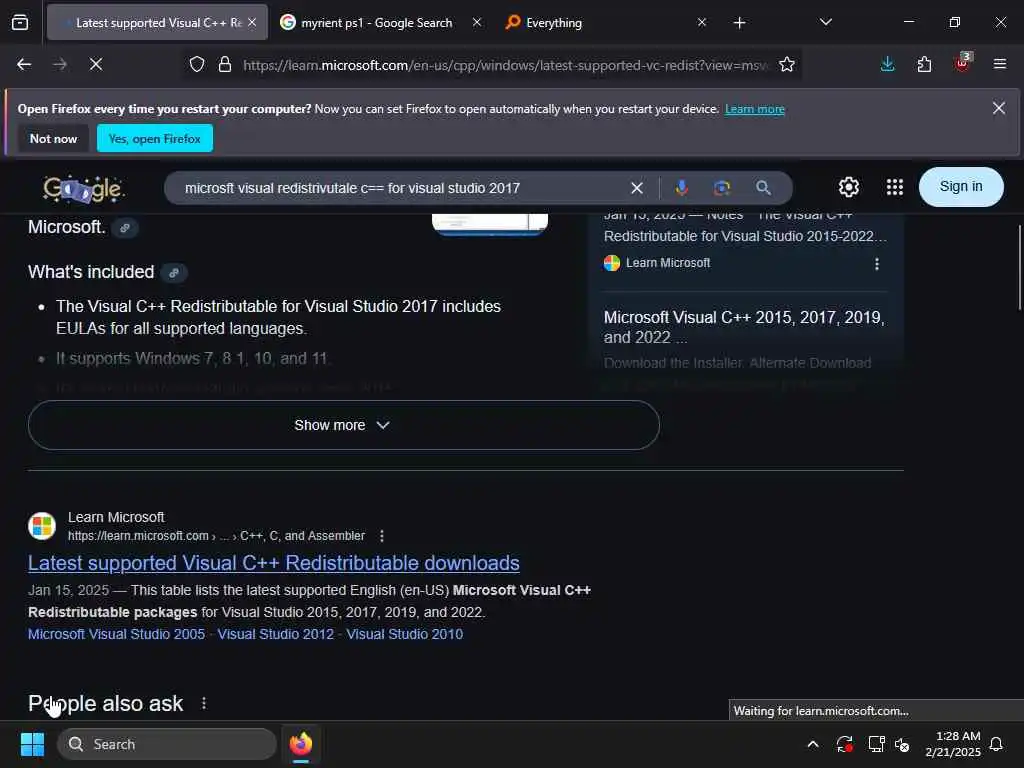1024x768 pixels.
Task: Switch to myrient ps1 Google Search tab
Action: (376, 23)
